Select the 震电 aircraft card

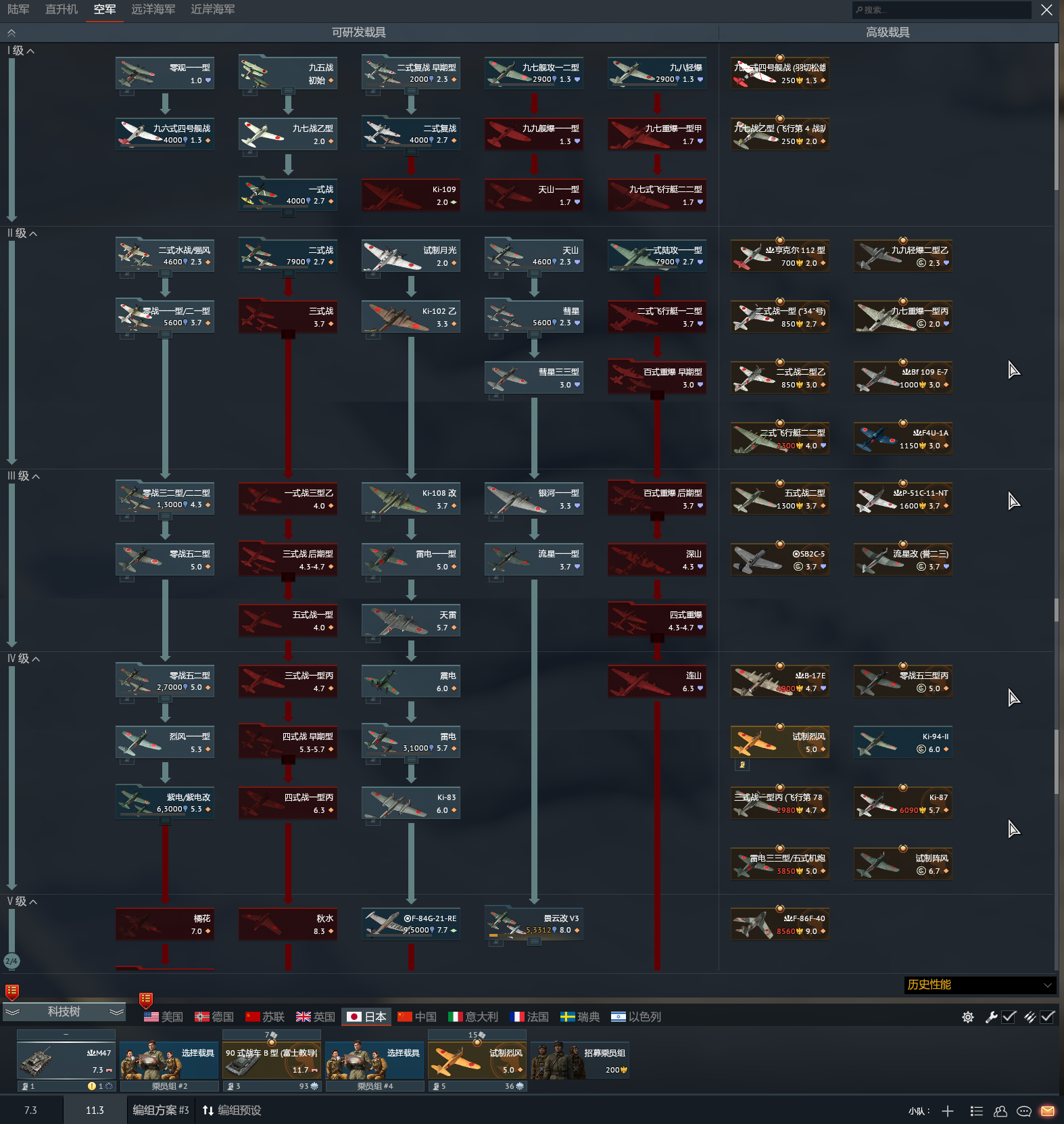(x=411, y=682)
